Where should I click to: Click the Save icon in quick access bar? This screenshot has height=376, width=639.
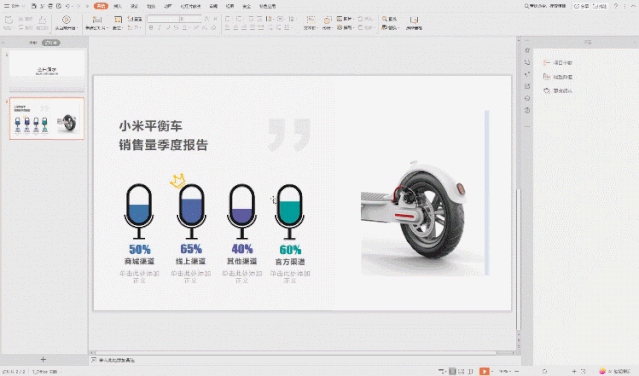[x=34, y=6]
